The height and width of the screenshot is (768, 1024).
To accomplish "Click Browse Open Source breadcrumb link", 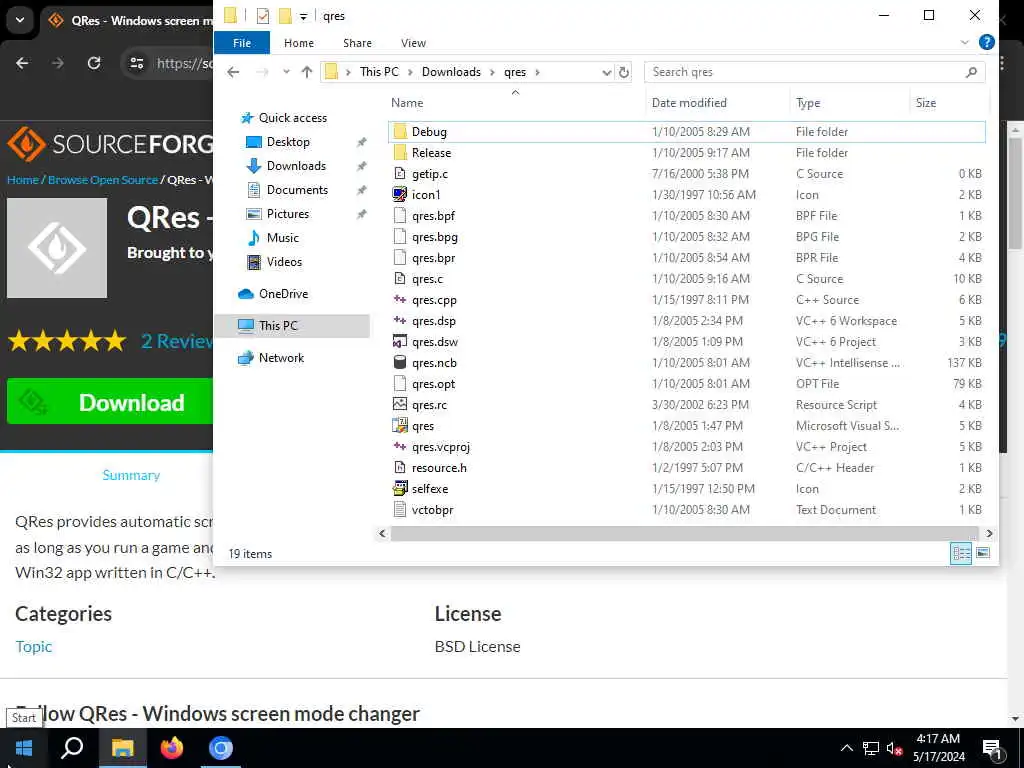I will [103, 180].
